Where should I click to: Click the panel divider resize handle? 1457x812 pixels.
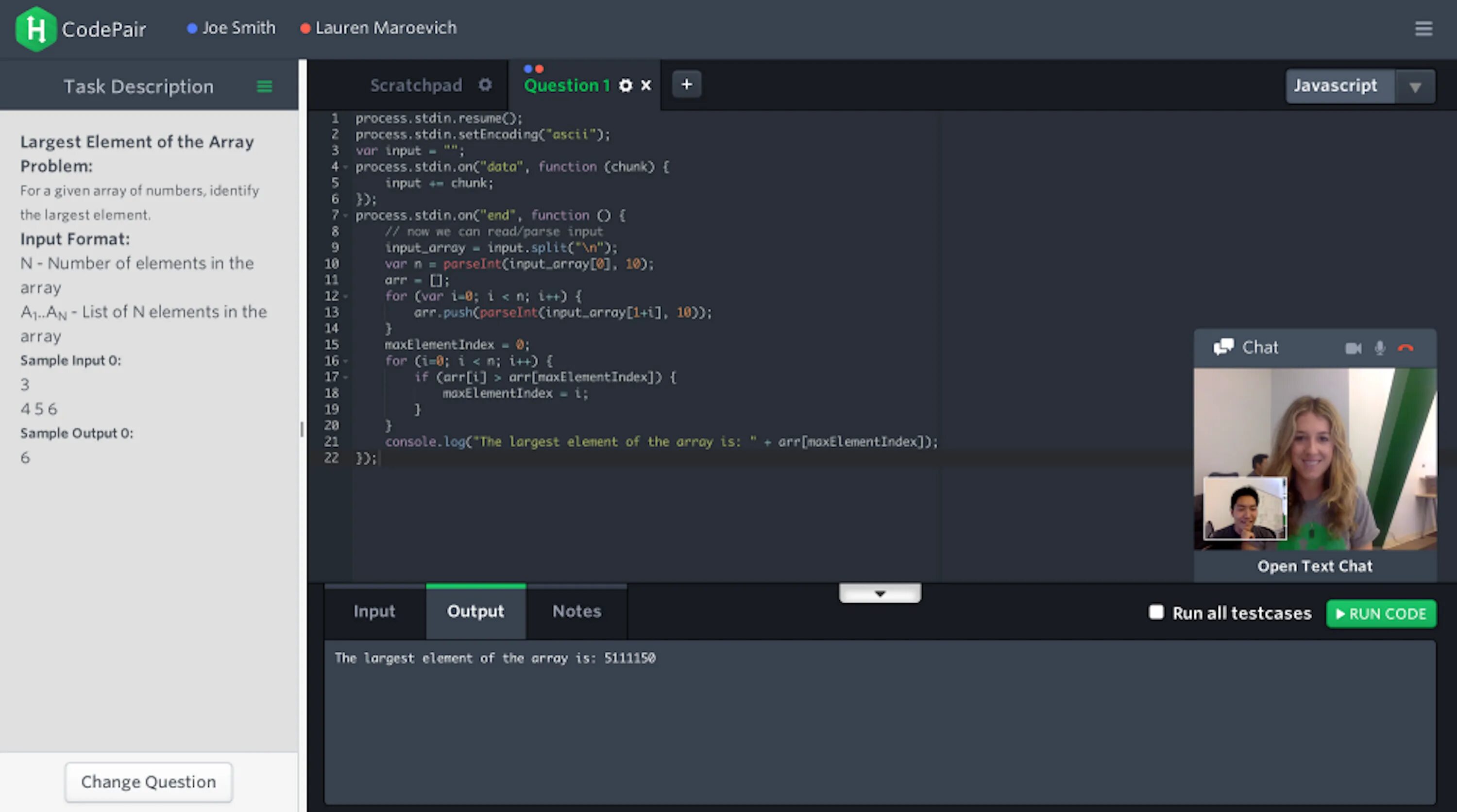[302, 430]
